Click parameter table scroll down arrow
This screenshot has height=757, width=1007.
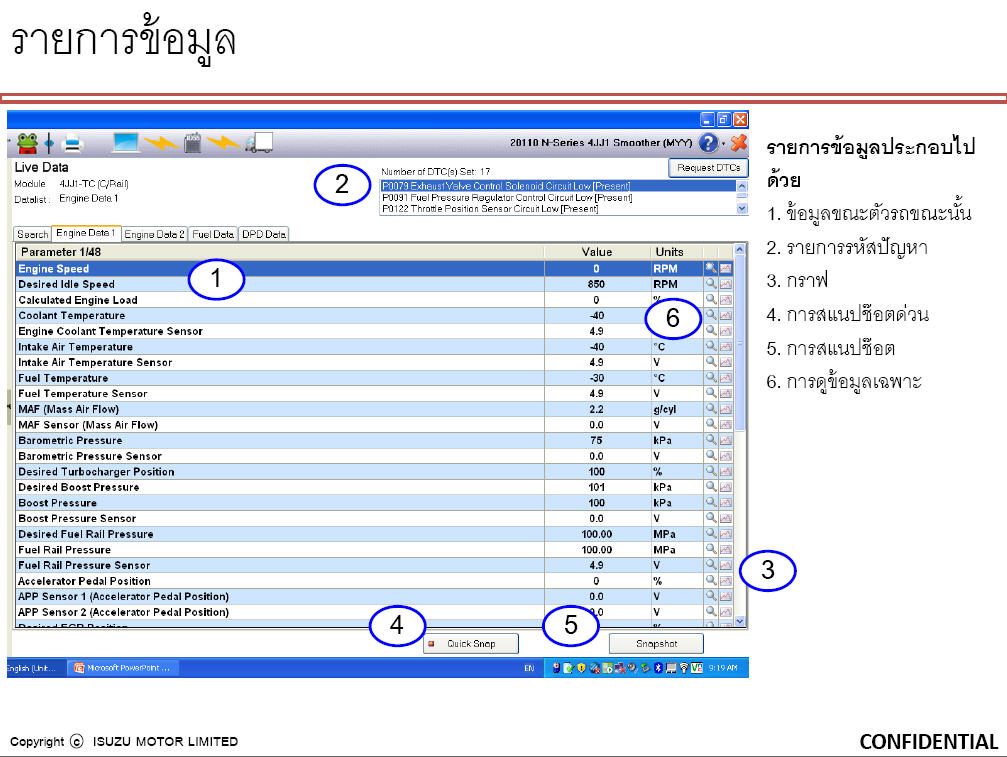740,621
